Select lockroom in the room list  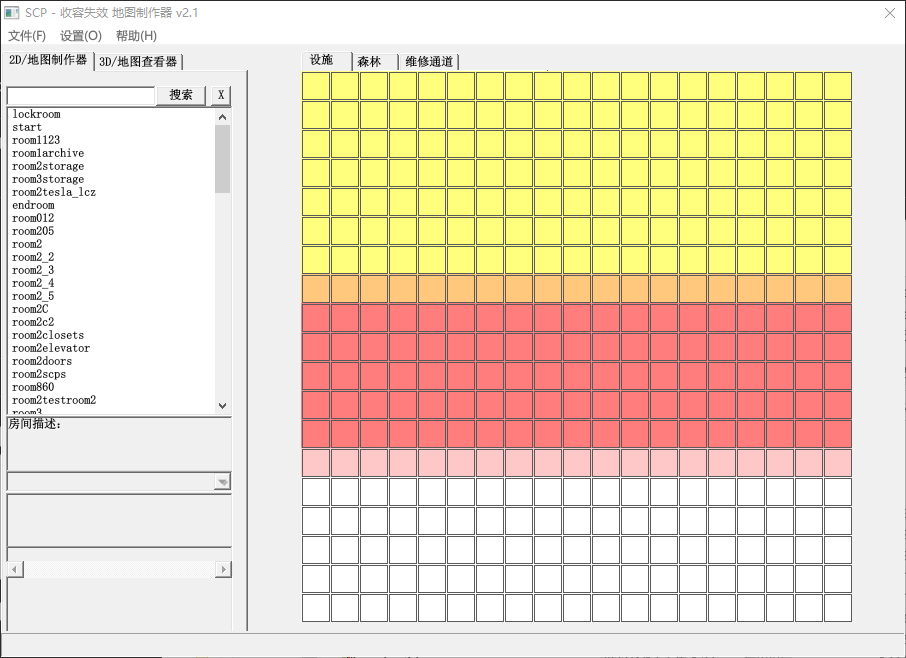point(36,114)
